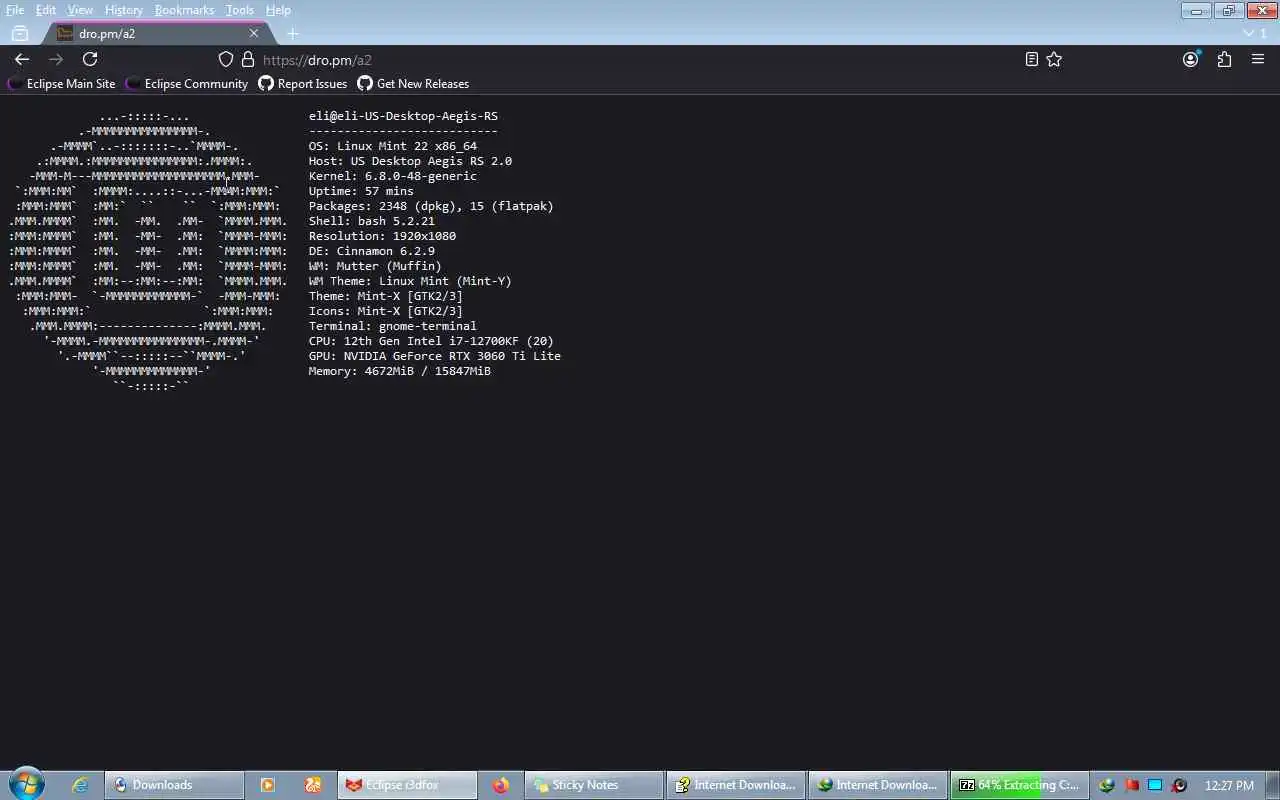Open Firefox View in the tab strip
1280x800 pixels.
(20, 33)
